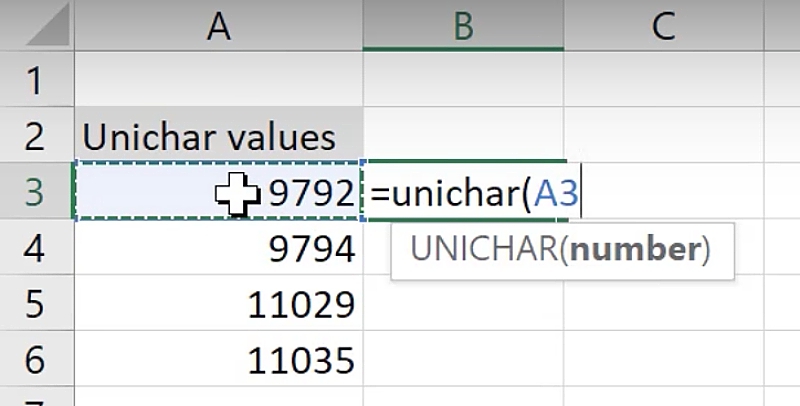Image resolution: width=800 pixels, height=406 pixels.
Task: Select row 4 header
Action: click(x=34, y=248)
